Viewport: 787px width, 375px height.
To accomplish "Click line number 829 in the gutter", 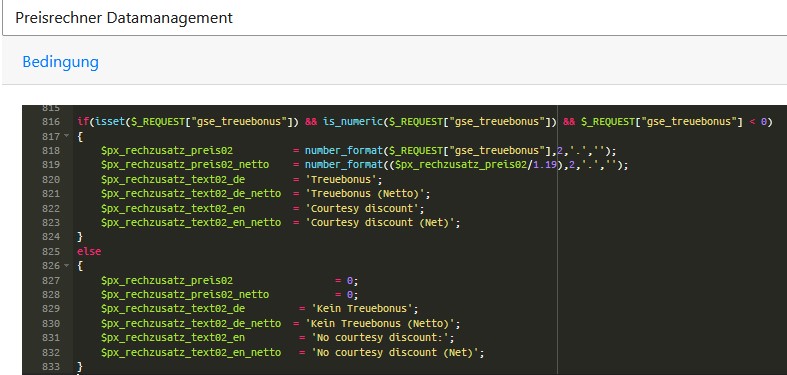I will pos(51,309).
